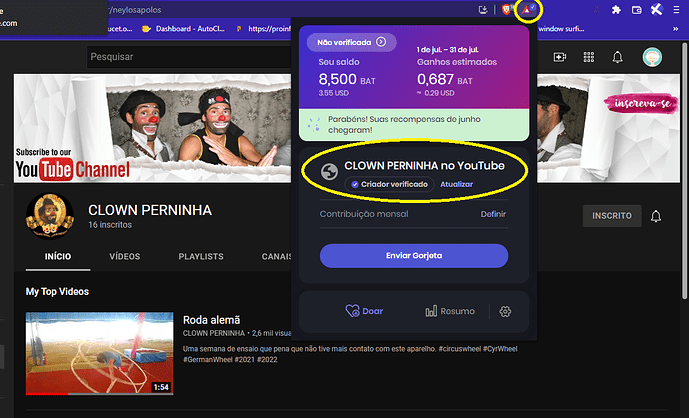
Task: Open the Dashboard - AutoCl... bookmark
Action: (x=183, y=29)
